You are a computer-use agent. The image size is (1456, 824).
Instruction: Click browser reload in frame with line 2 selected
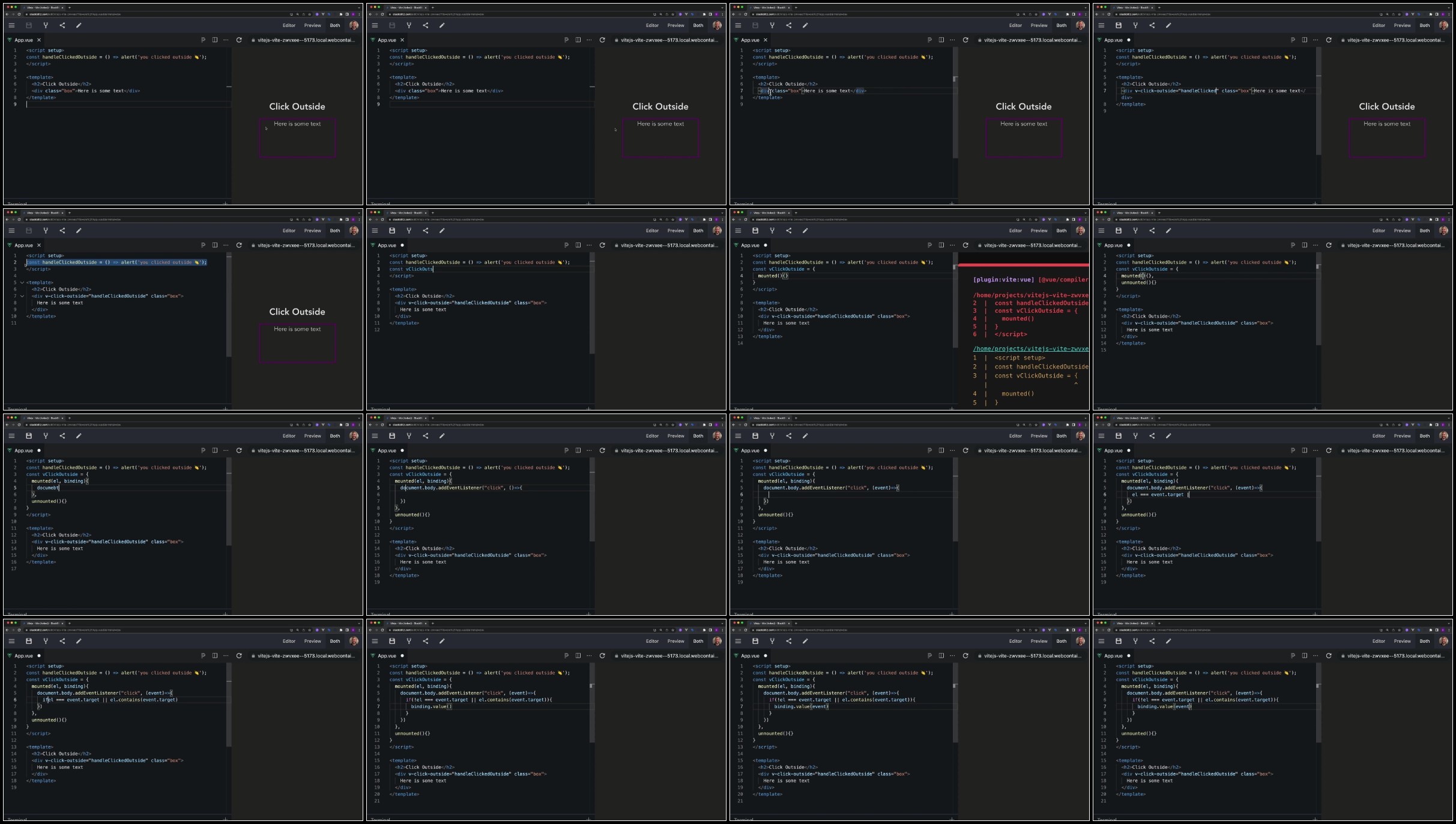pyautogui.click(x=19, y=220)
